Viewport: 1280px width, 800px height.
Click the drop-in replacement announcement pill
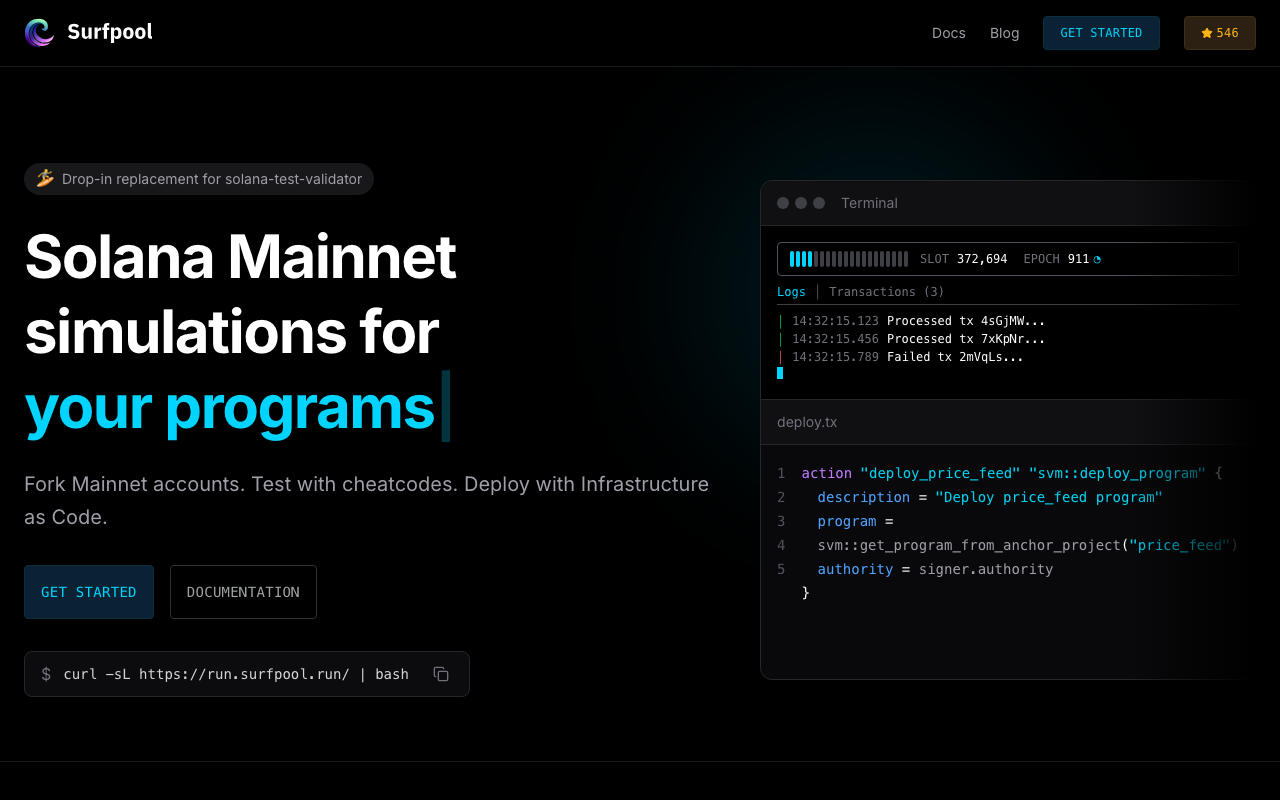(x=199, y=179)
